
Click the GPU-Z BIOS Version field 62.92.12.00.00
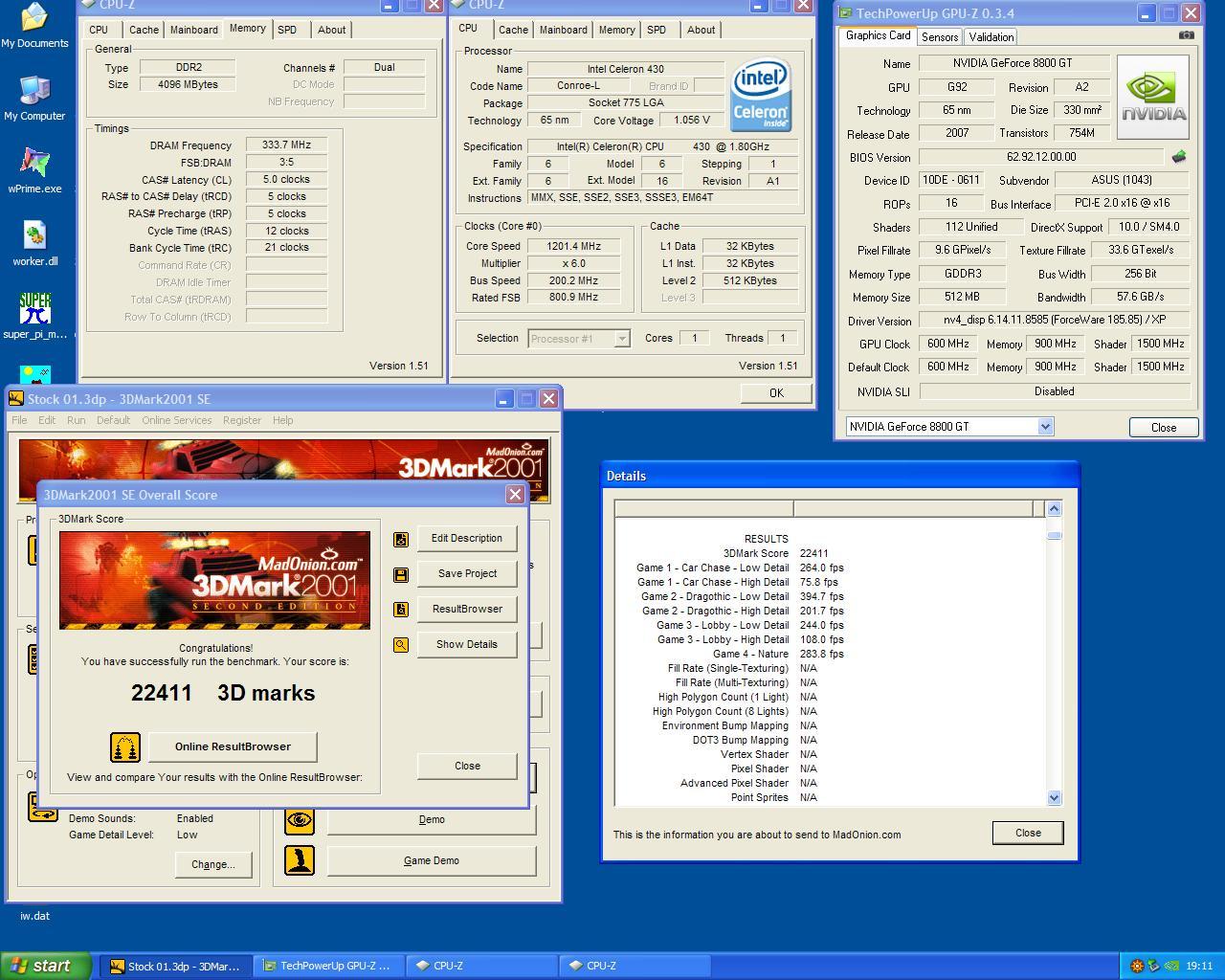[1041, 157]
